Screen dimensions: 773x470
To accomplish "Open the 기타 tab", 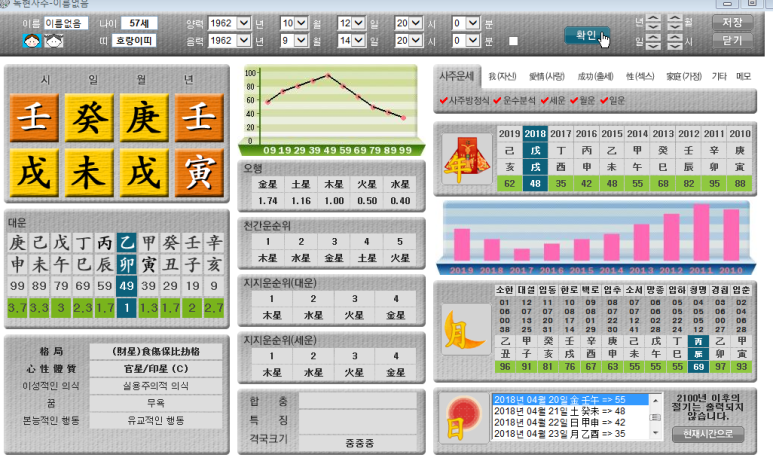I will (x=719, y=76).
